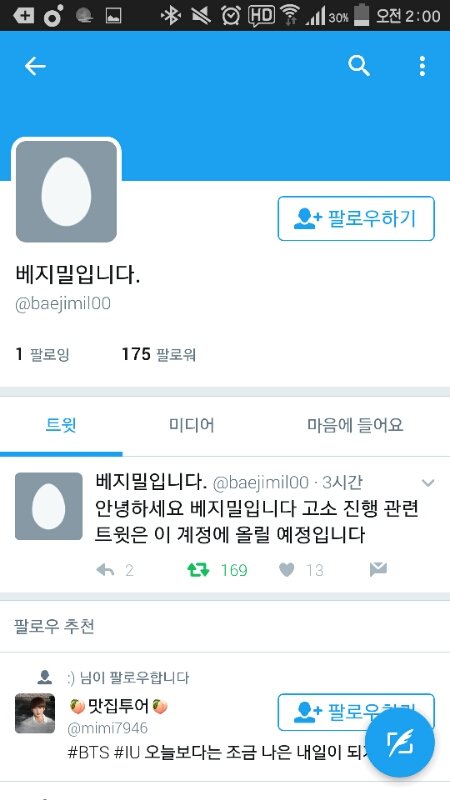
Task: Expand tweet options chevron
Action: 428,483
